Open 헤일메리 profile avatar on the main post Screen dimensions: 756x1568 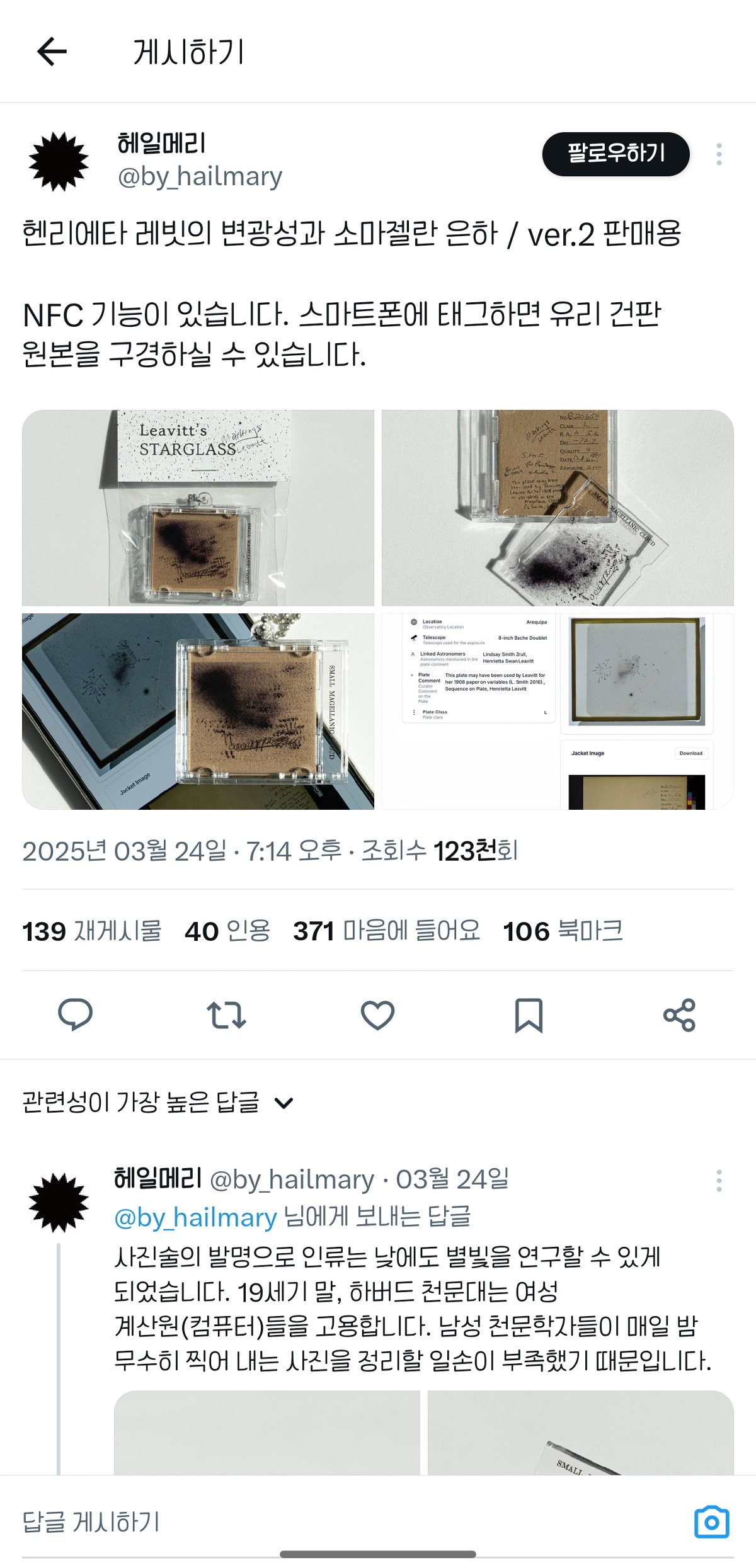(x=59, y=161)
